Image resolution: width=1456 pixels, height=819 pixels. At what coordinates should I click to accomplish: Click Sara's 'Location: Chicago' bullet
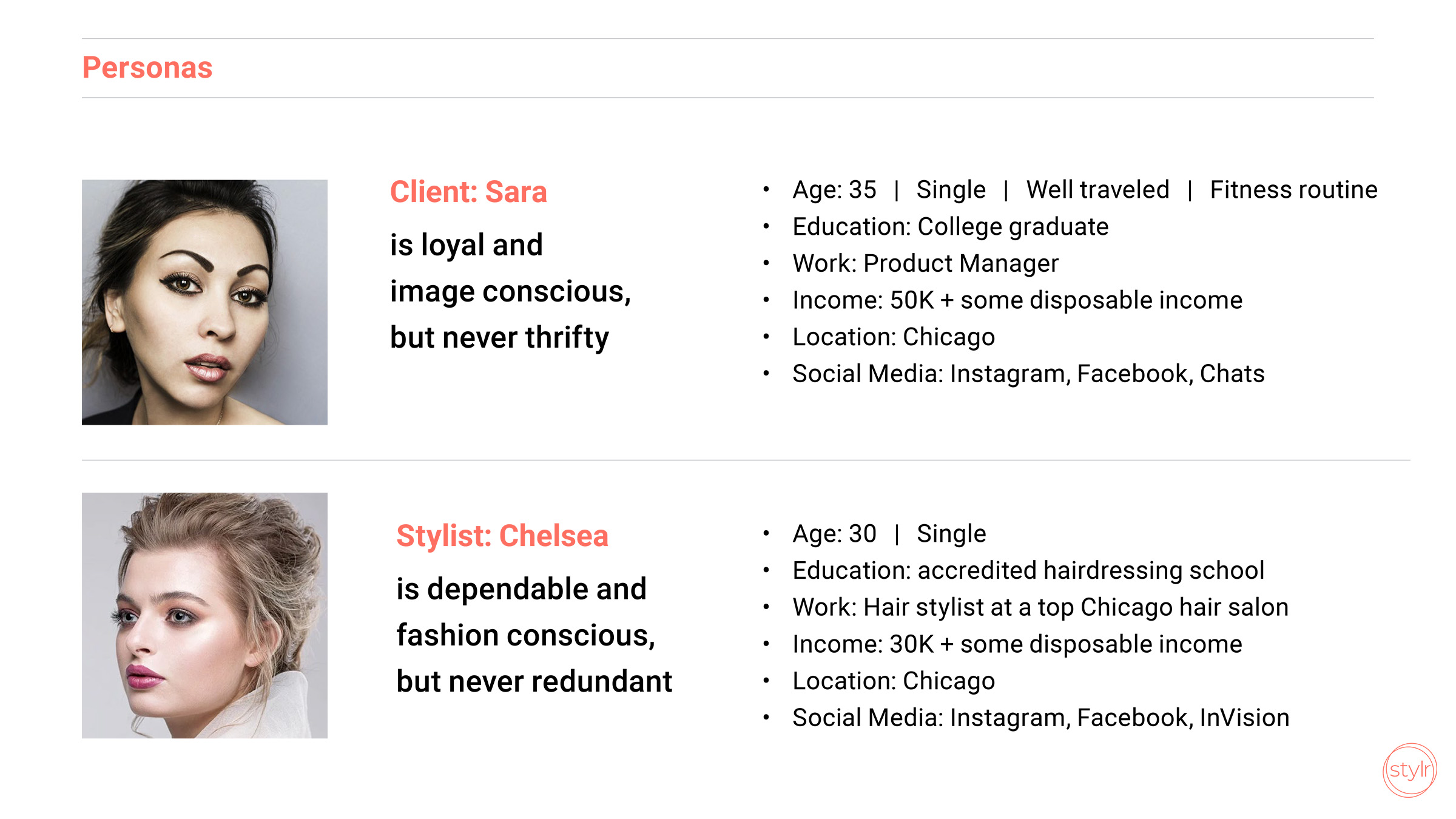point(894,337)
